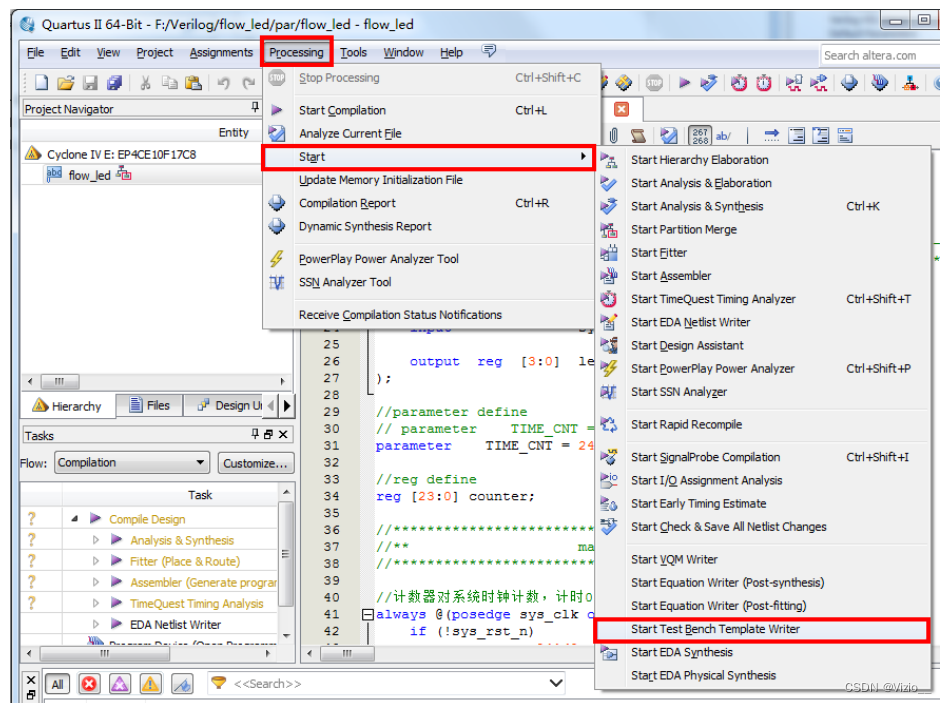Click the RTL simulation waveform icon

[794, 82]
